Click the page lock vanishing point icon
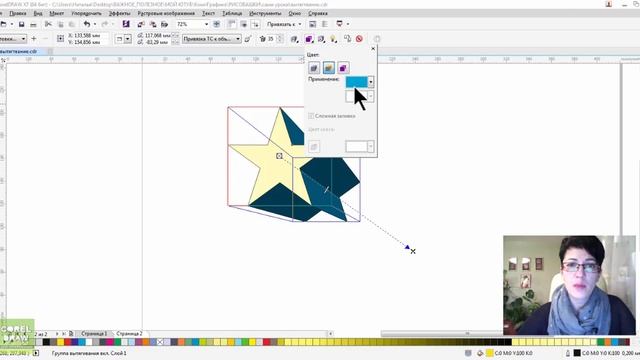This screenshot has width=640, height=360. tap(247, 39)
